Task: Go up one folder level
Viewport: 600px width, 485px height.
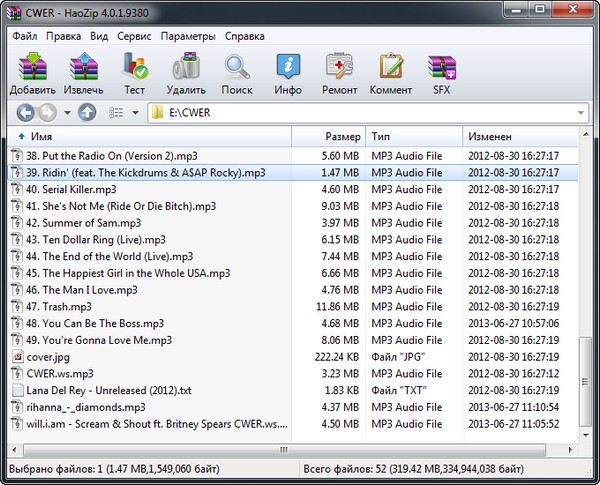Action: click(x=87, y=113)
